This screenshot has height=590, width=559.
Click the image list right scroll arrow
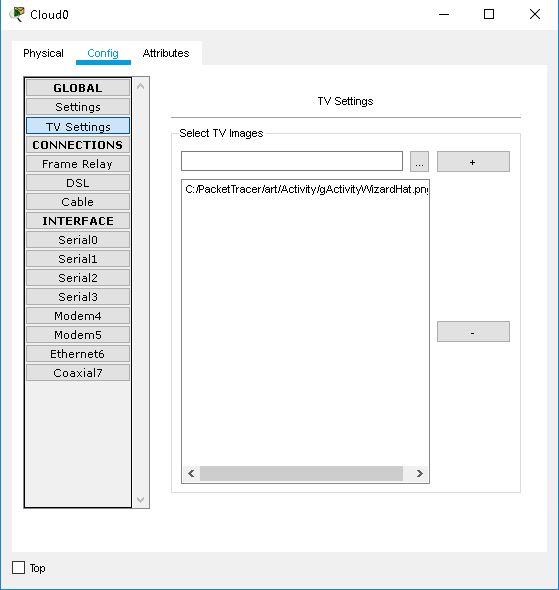click(420, 473)
